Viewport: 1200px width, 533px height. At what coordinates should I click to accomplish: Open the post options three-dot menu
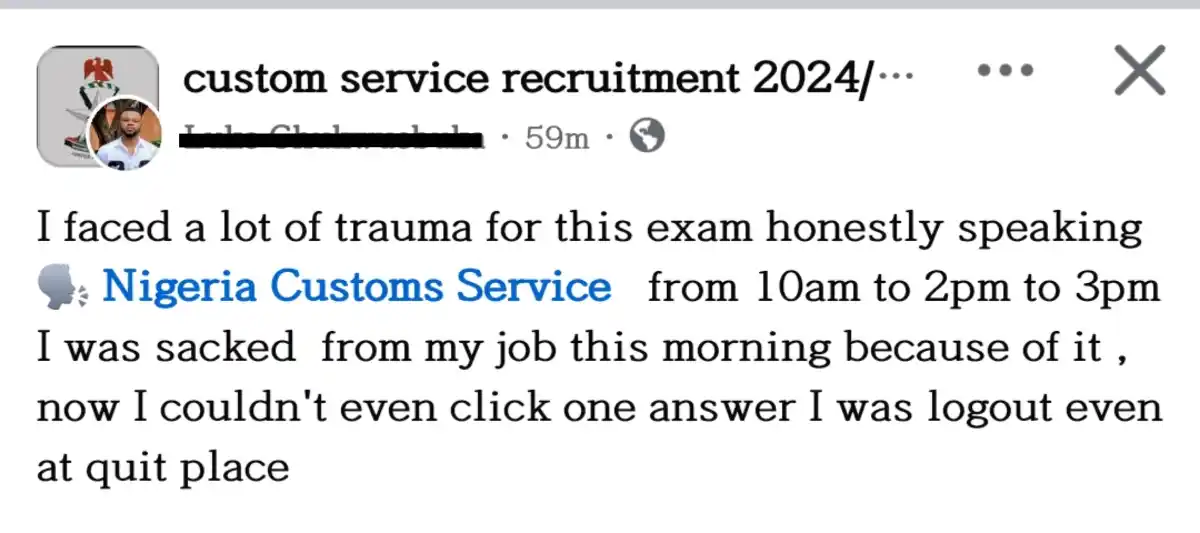tap(1008, 72)
